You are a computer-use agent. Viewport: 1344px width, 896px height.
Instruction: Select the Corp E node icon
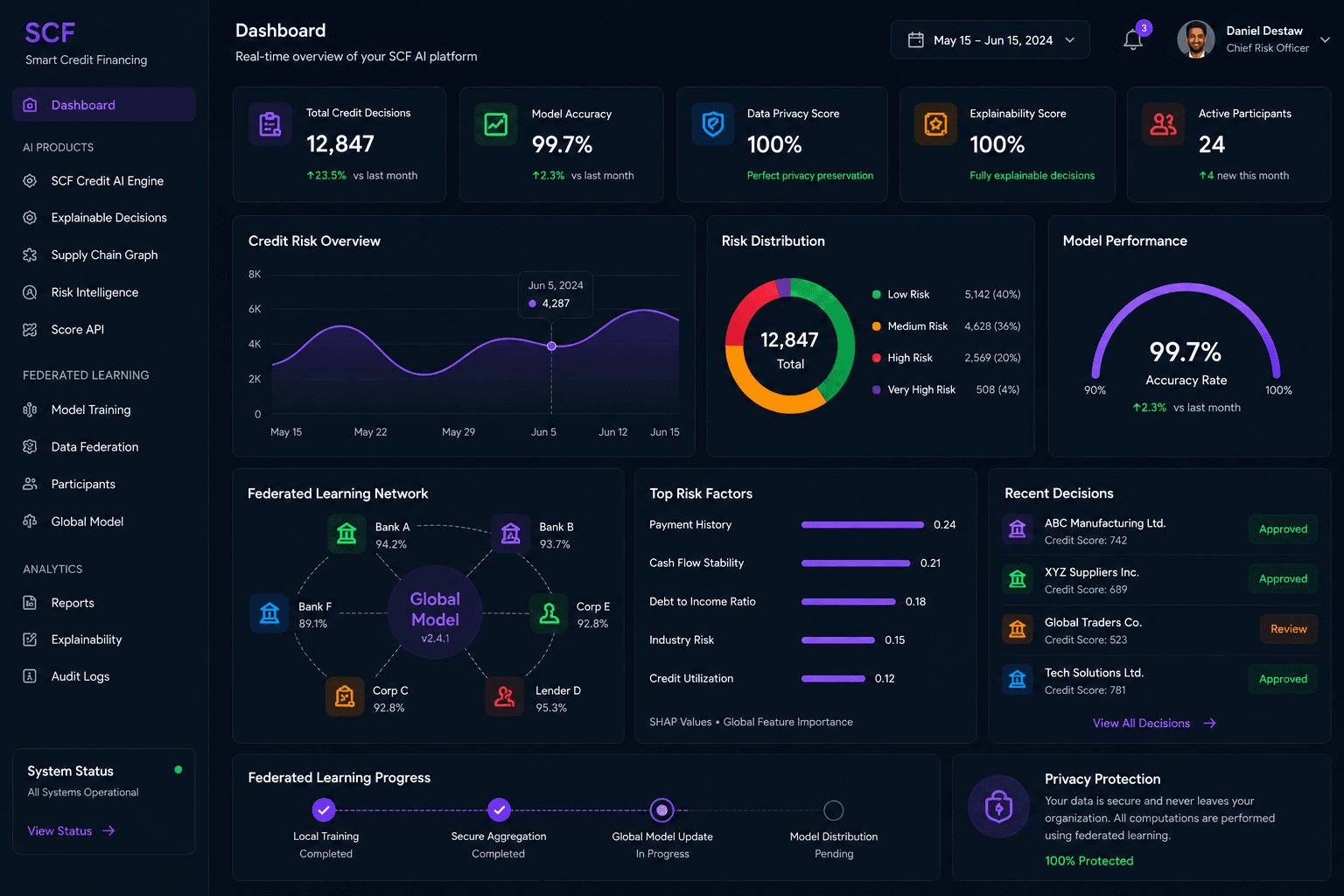pos(549,613)
